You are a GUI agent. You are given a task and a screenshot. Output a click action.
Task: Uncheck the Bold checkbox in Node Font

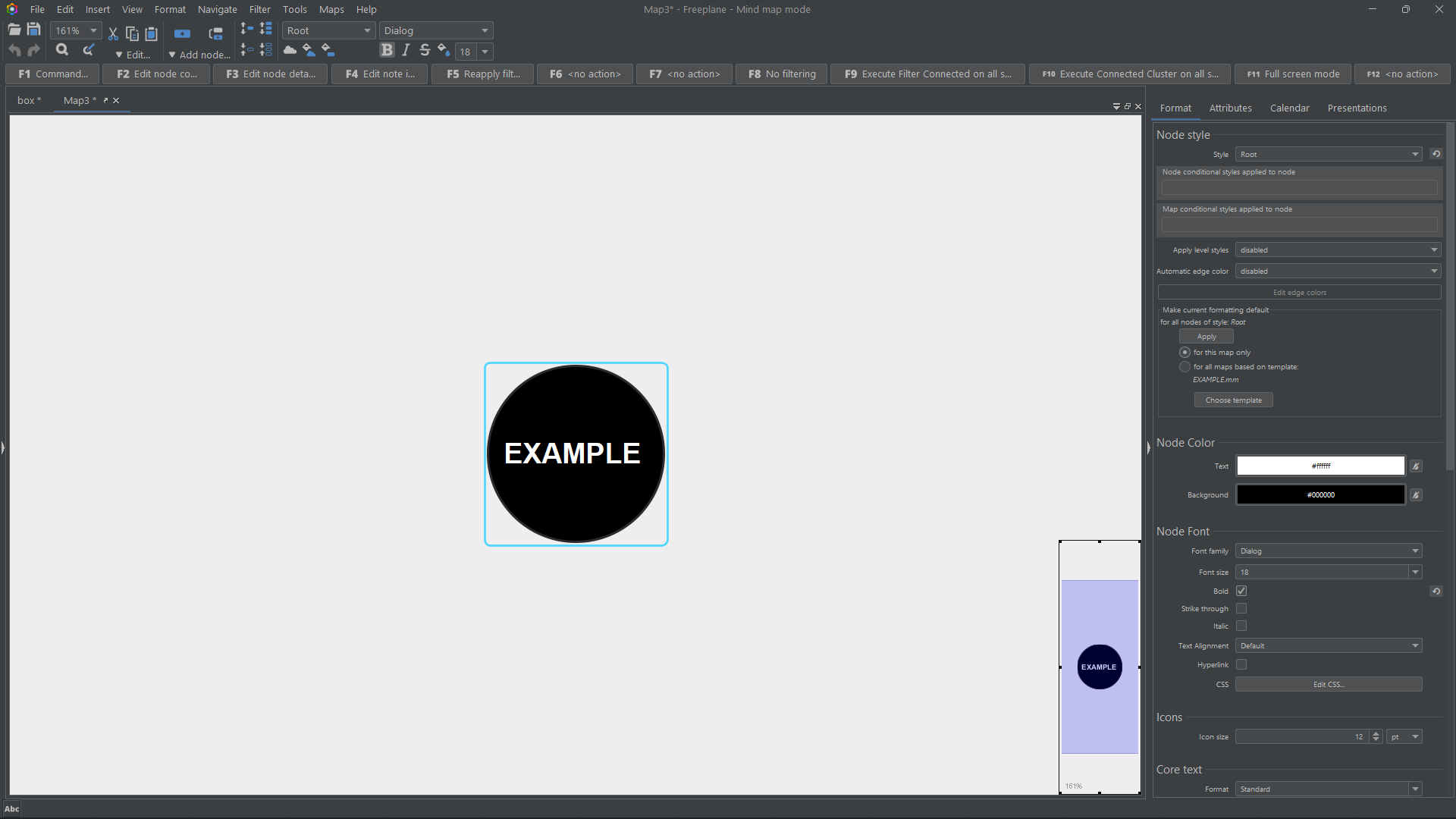[1241, 591]
